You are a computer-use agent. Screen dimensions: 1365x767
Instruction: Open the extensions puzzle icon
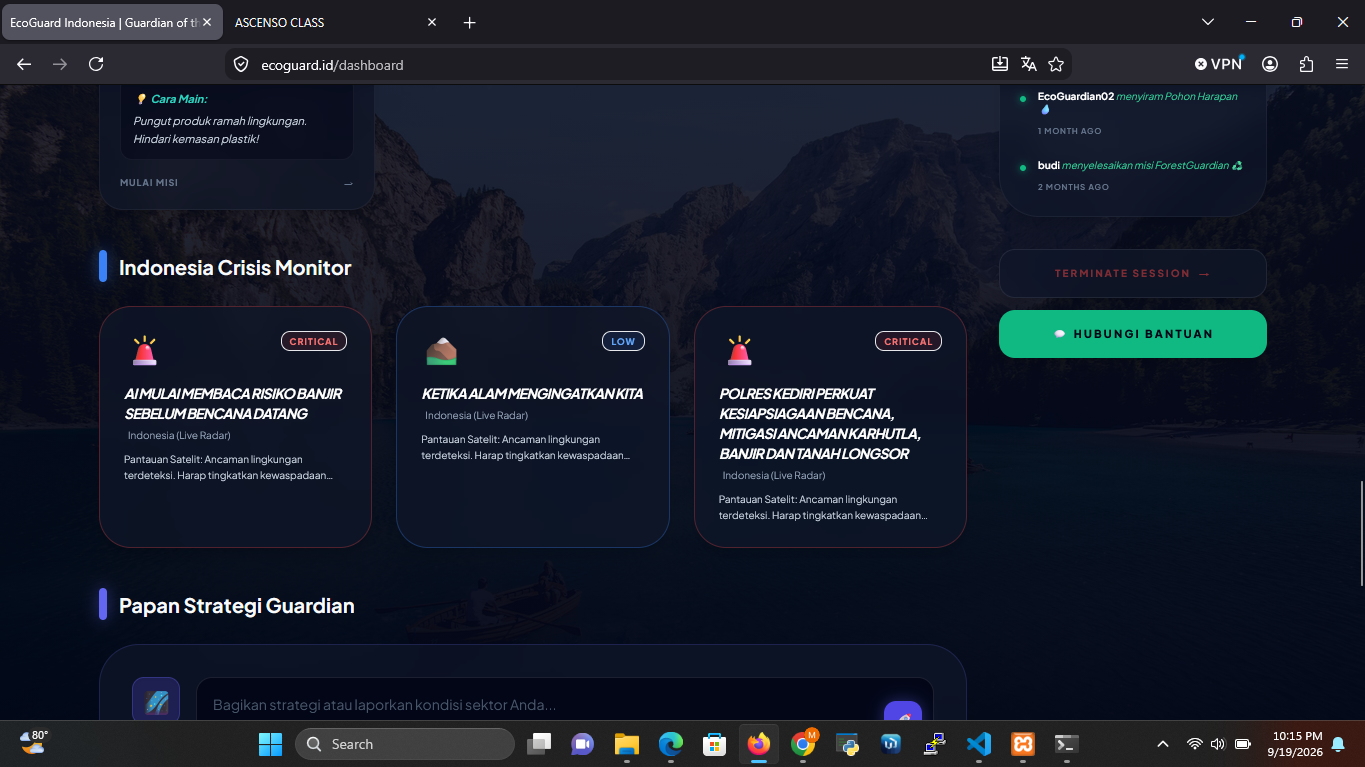1306,64
